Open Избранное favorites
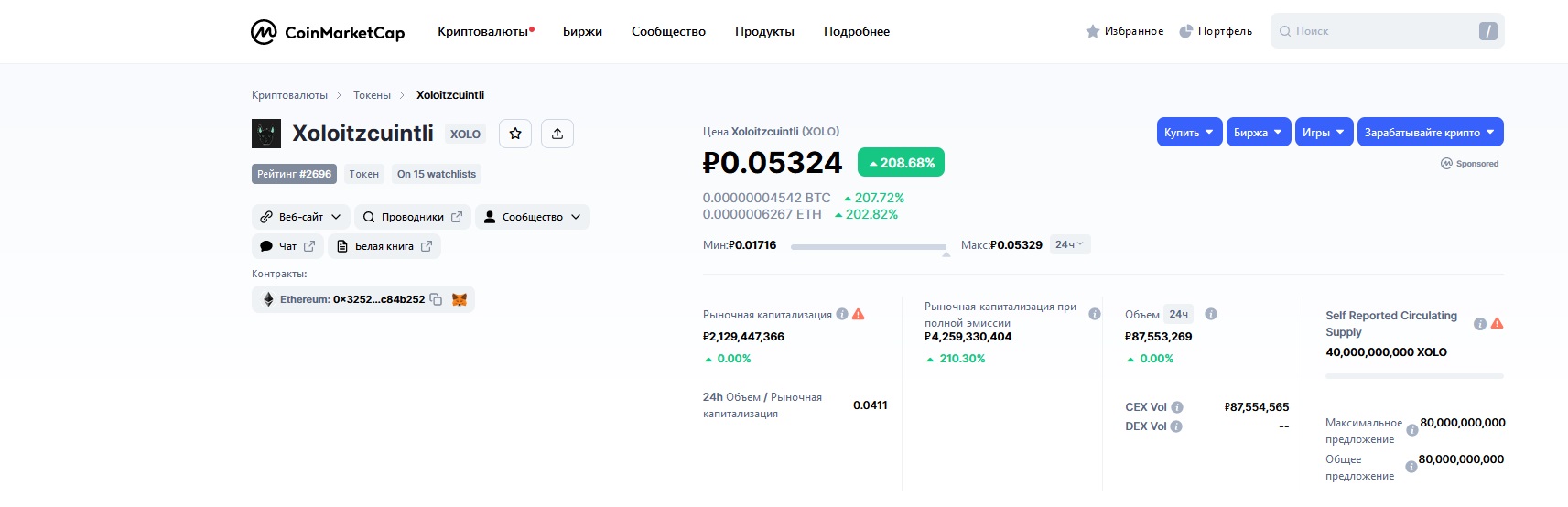 pos(1125,31)
